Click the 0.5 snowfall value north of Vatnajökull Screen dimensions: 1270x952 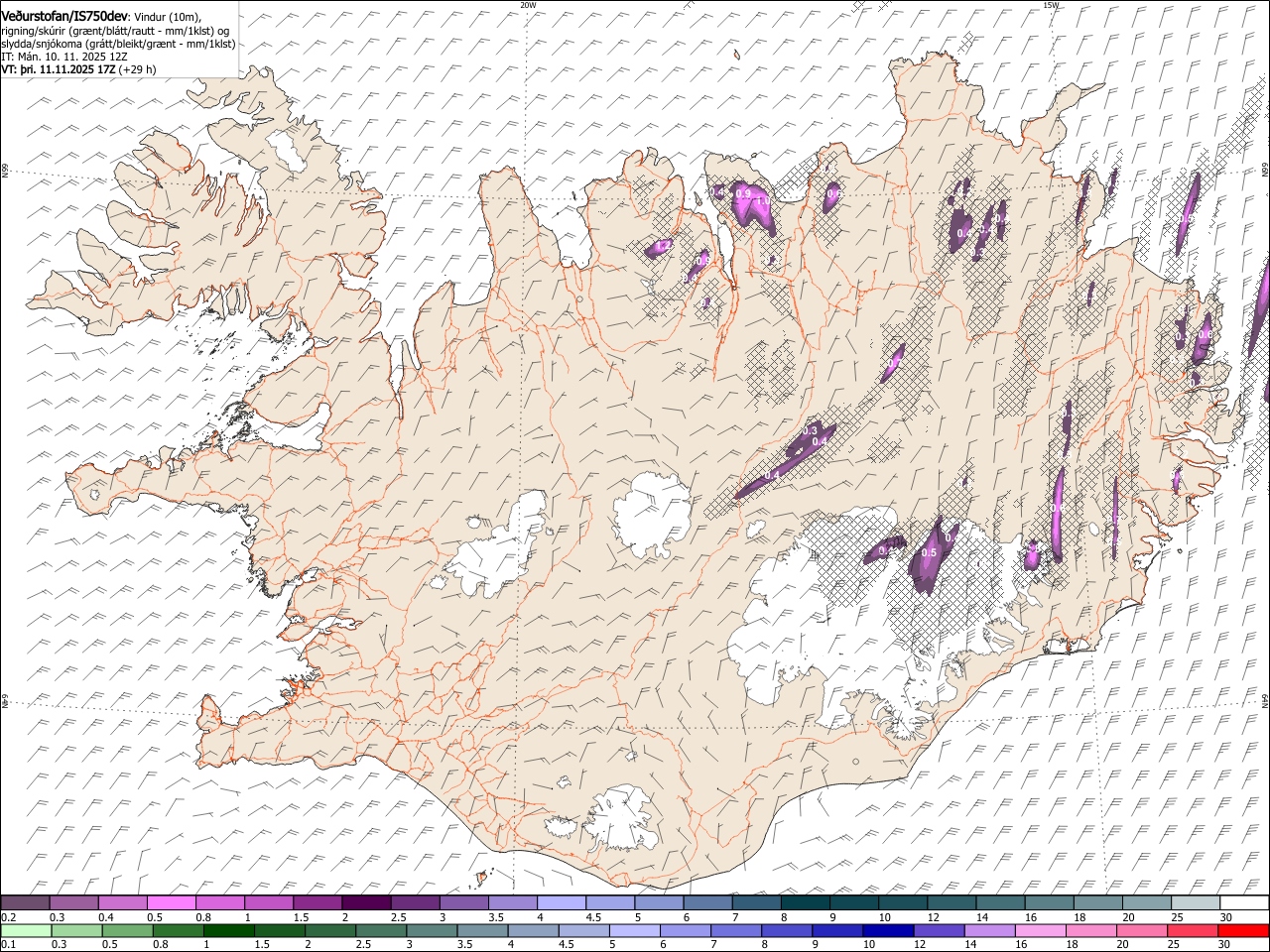pyautogui.click(x=930, y=553)
